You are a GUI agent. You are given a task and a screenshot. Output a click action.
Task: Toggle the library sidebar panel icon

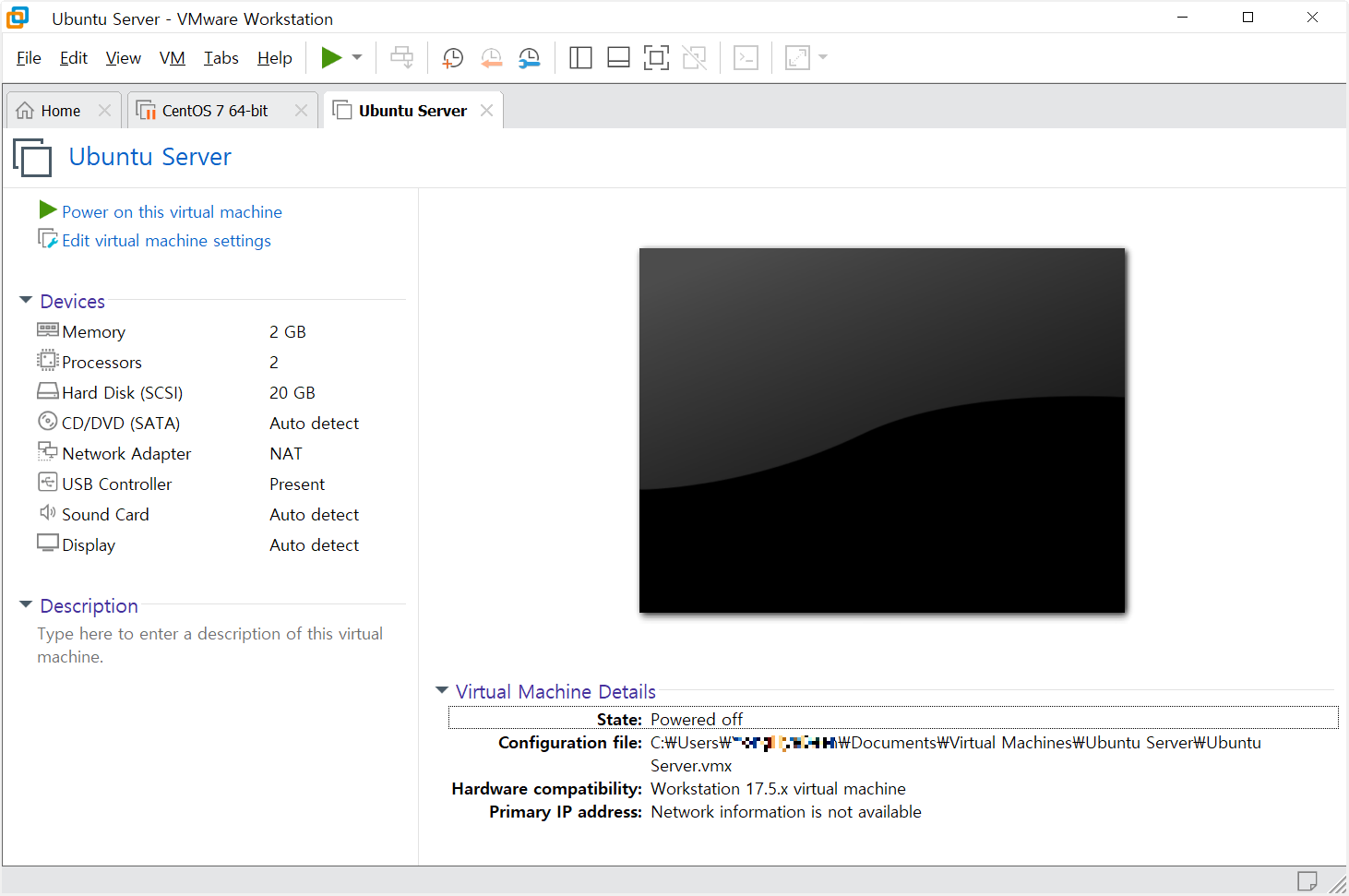pos(580,58)
